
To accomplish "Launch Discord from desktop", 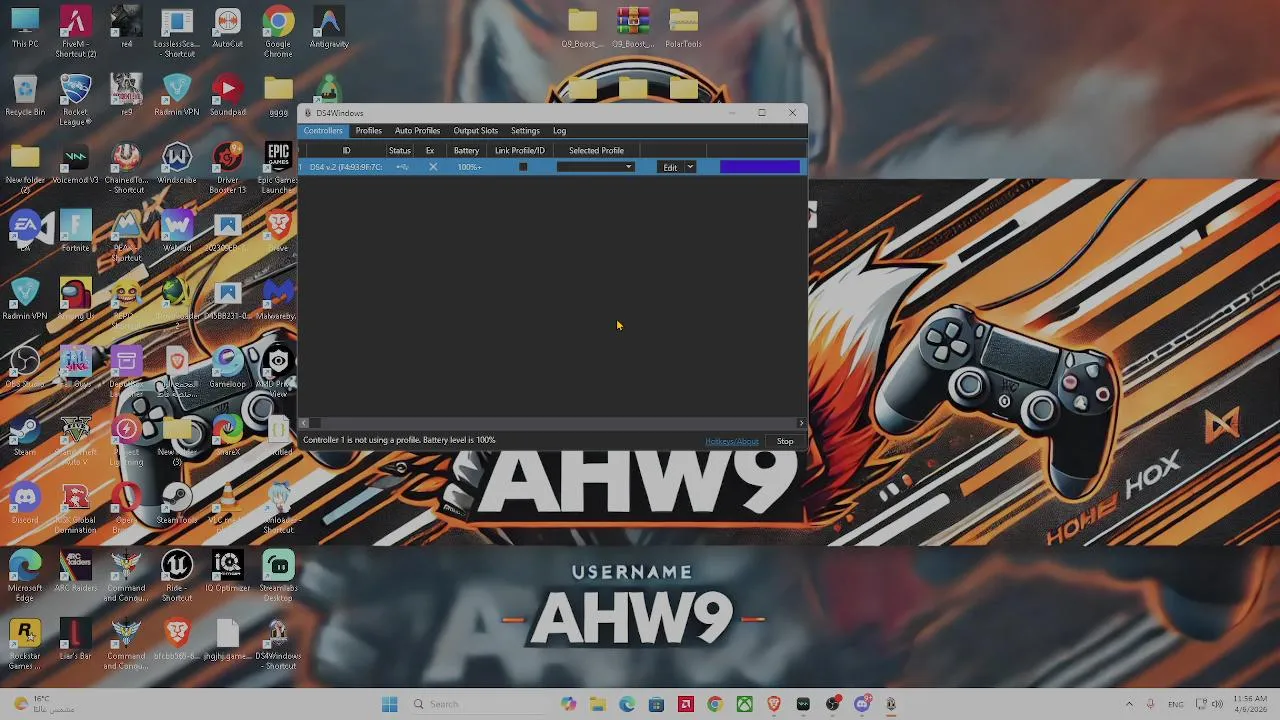I will tap(25, 504).
